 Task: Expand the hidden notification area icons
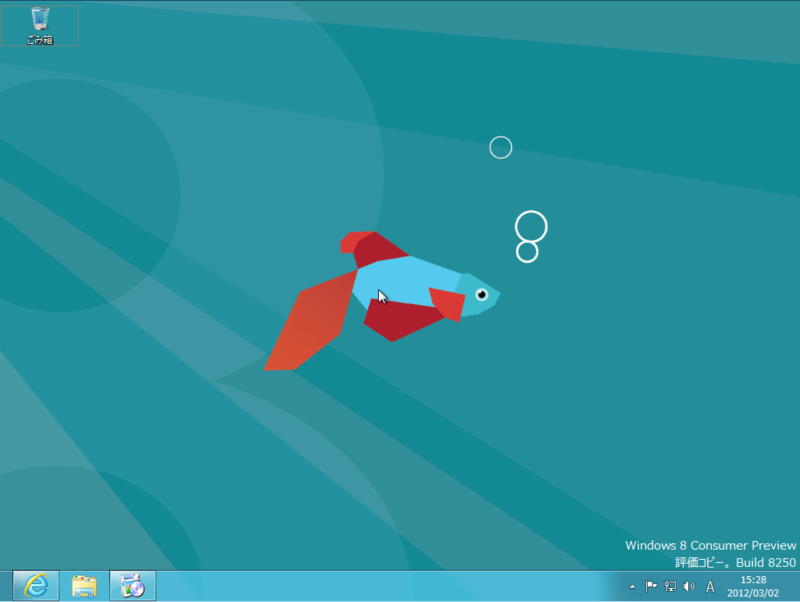click(x=633, y=586)
